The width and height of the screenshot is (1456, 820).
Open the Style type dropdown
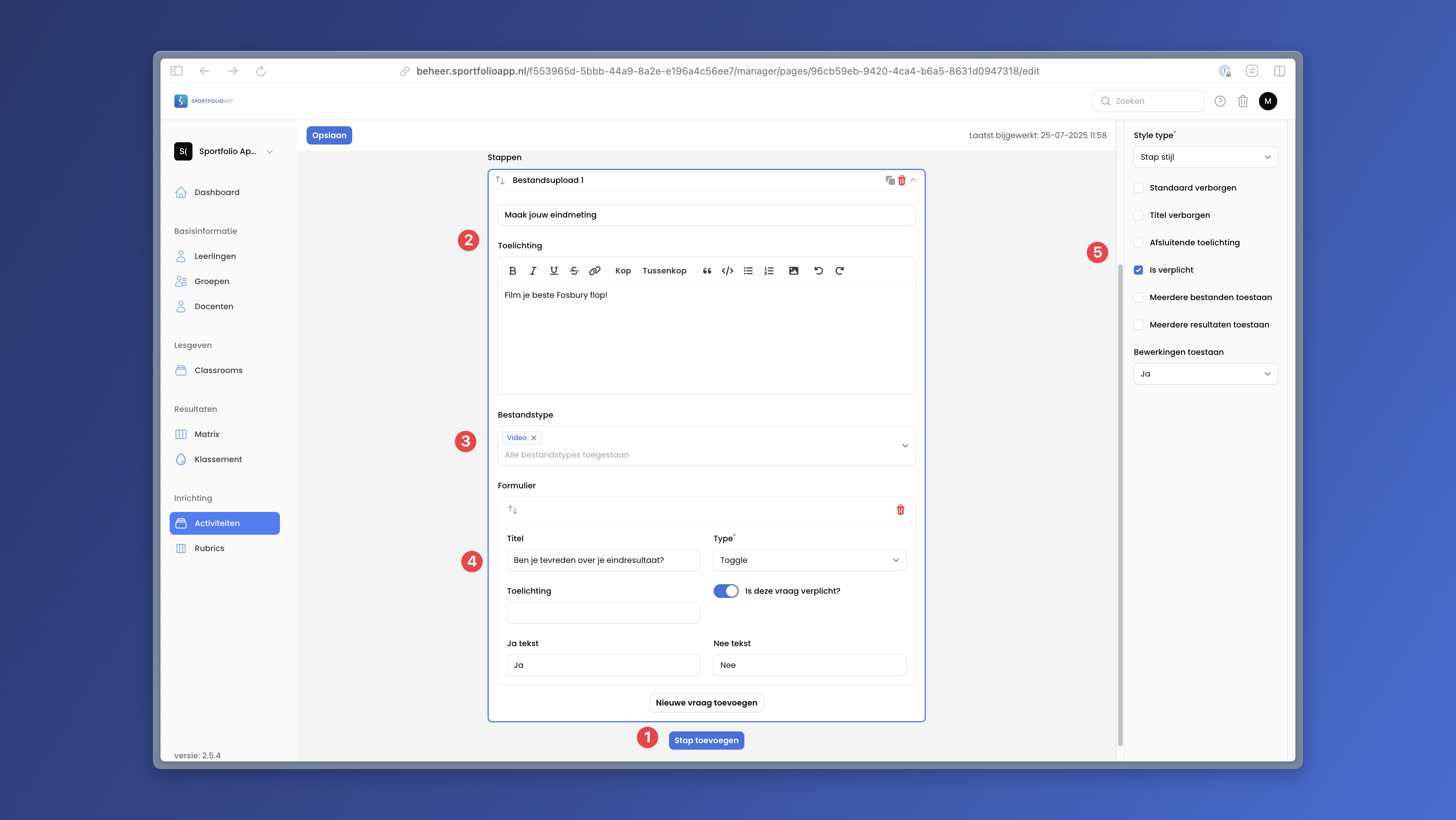tap(1206, 157)
